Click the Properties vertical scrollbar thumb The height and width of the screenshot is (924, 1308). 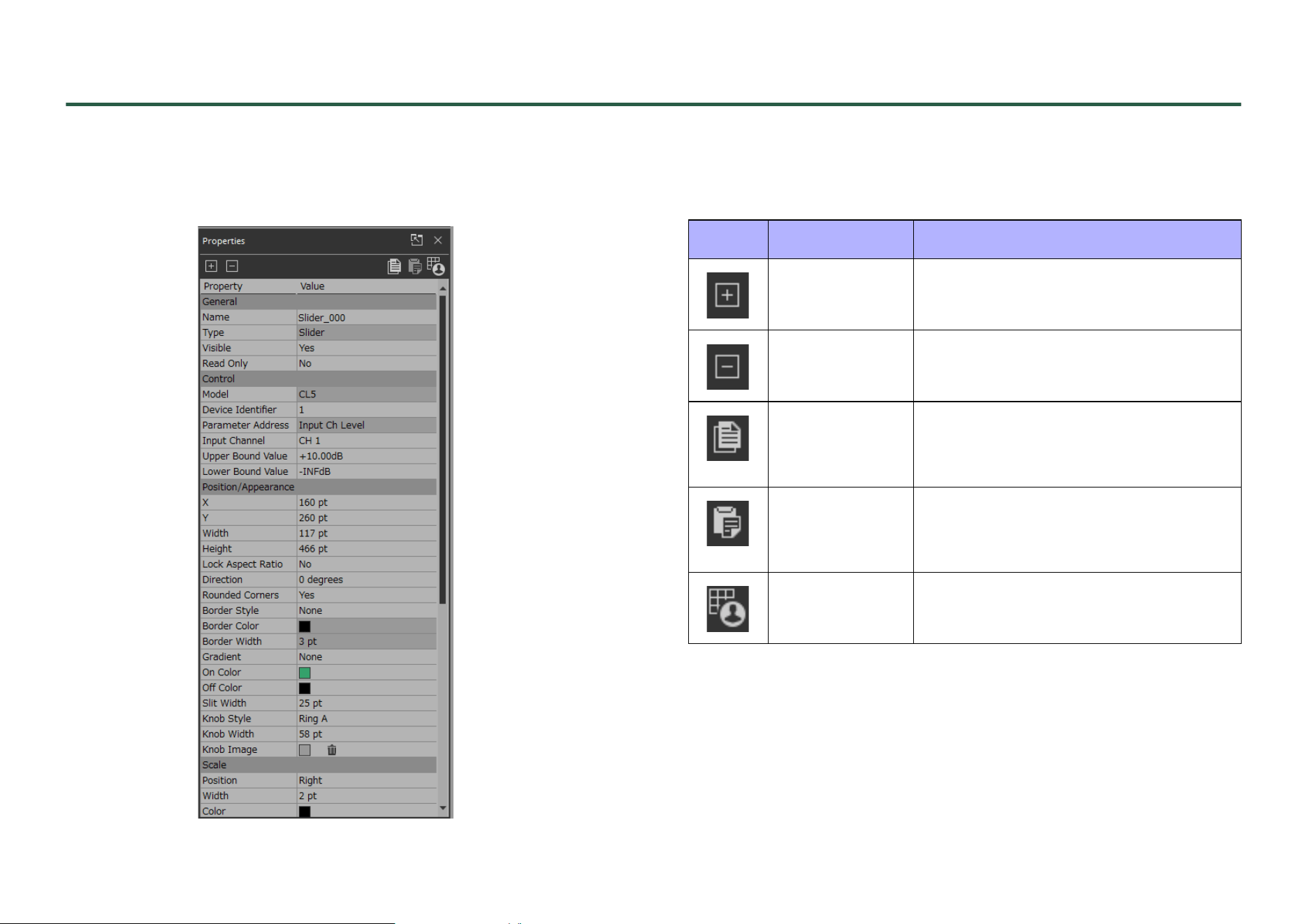pyautogui.click(x=443, y=449)
